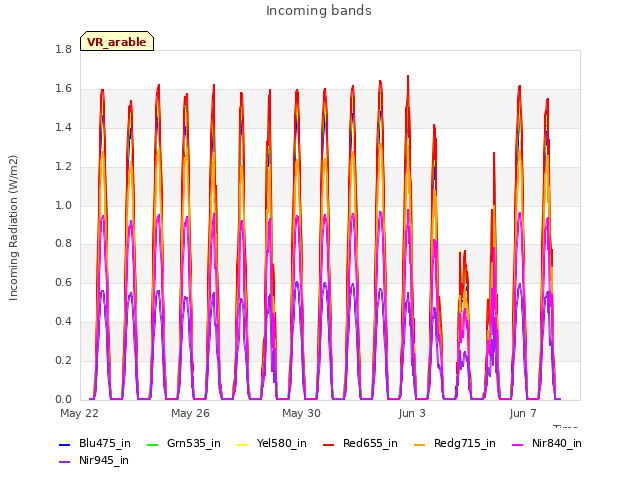640x480 pixels.
Task: Click the May 22 x-axis label
Action: click(79, 413)
